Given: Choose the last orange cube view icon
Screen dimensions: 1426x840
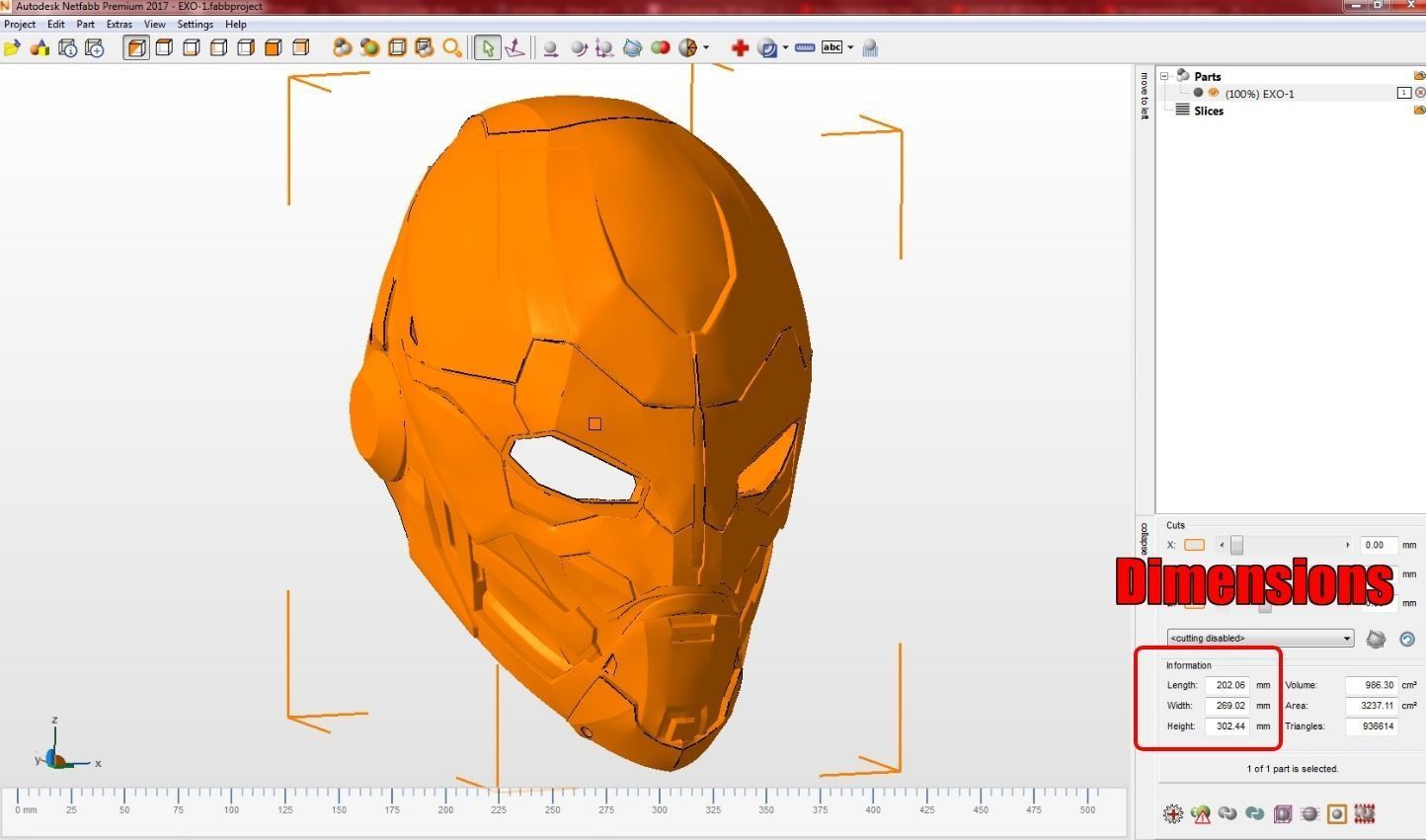Looking at the screenshot, I should (x=301, y=47).
